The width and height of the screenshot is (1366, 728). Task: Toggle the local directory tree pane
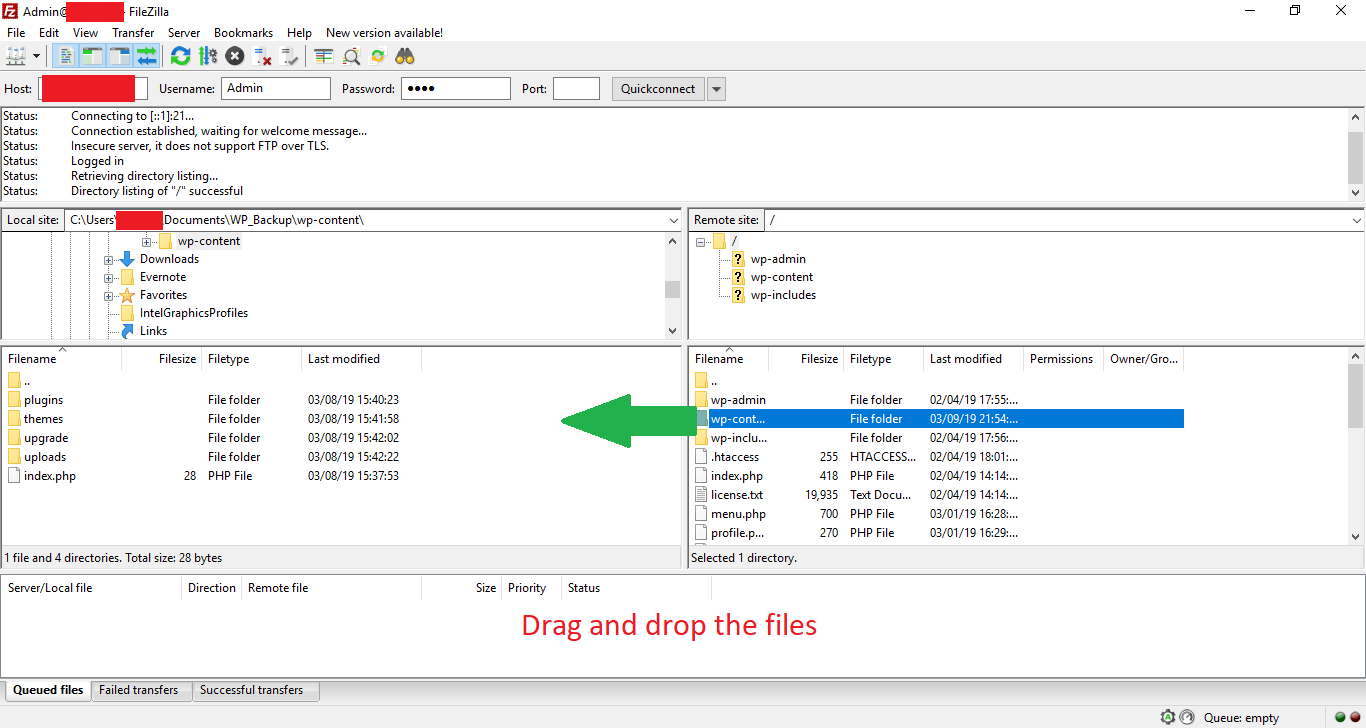pyautogui.click(x=90, y=56)
